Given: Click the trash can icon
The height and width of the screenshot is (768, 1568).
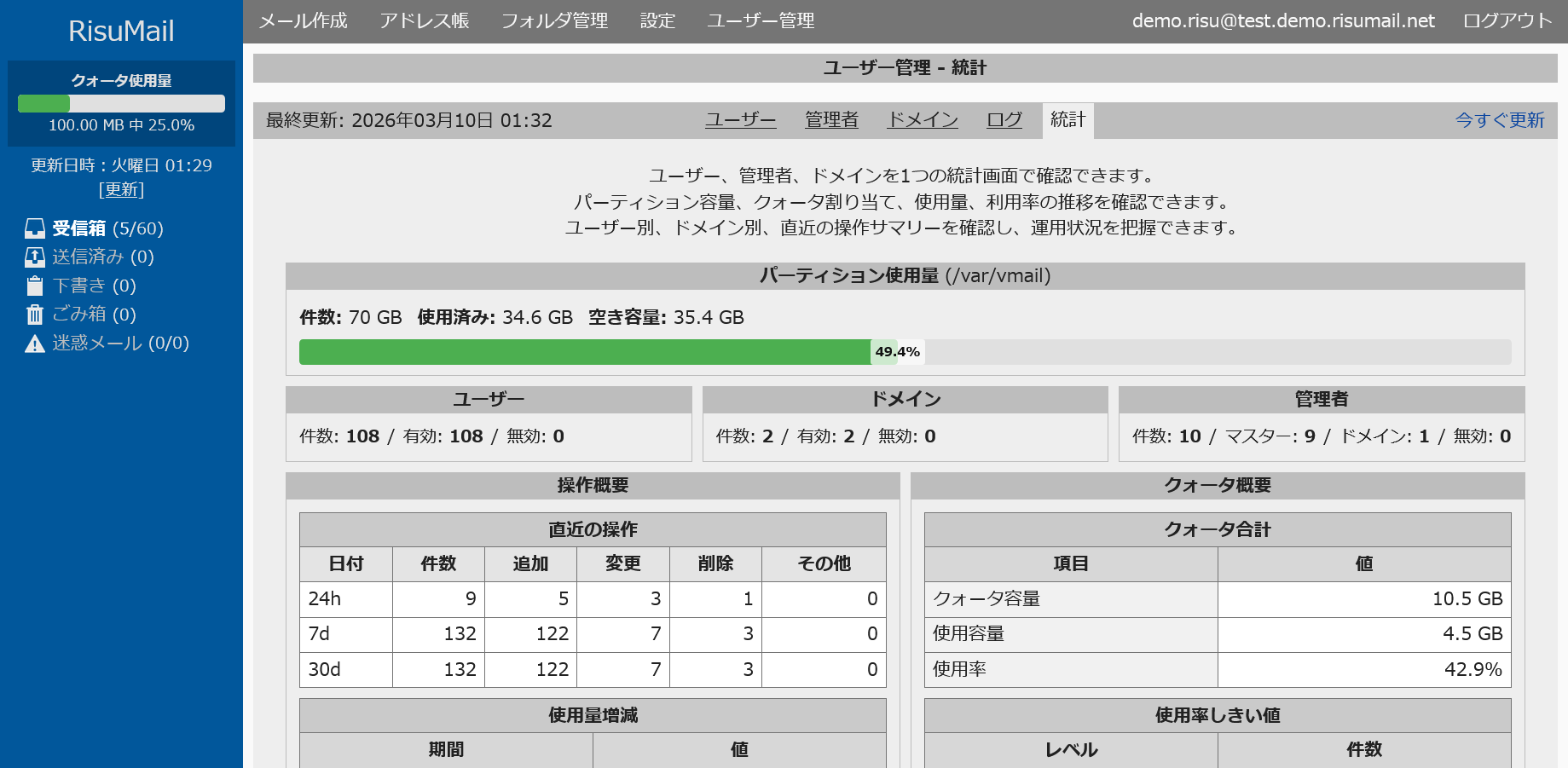Looking at the screenshot, I should (35, 315).
